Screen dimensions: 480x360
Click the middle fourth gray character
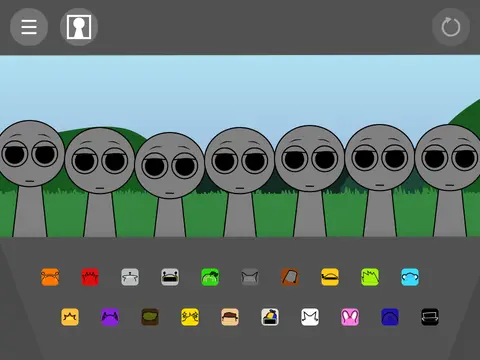pos(240,182)
